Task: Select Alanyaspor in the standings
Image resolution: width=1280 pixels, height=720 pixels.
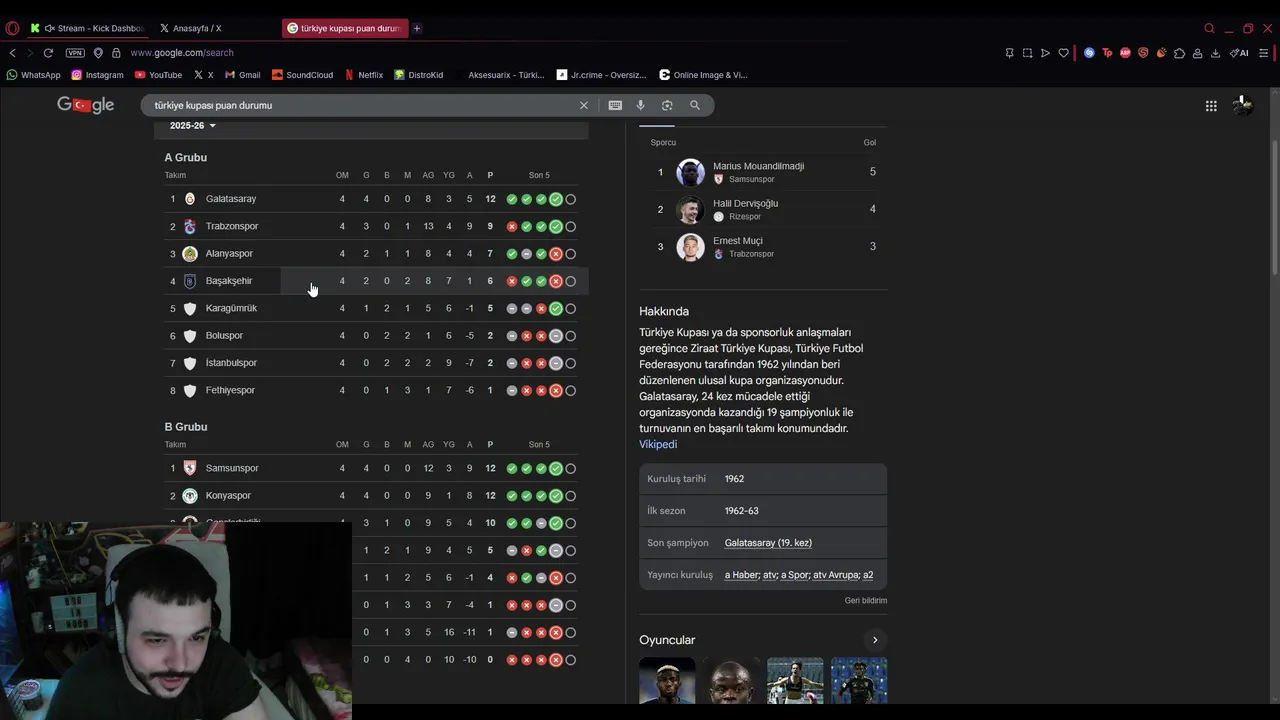Action: tap(229, 254)
